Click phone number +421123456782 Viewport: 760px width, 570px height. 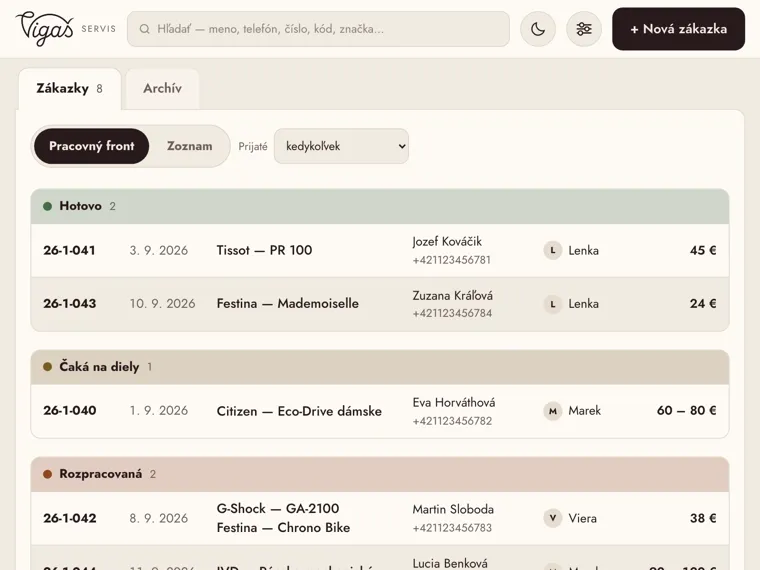pos(452,421)
